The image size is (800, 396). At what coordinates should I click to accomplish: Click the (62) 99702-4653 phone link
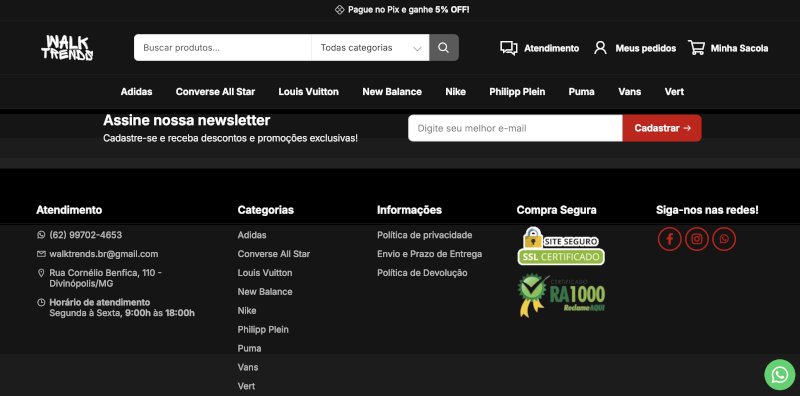tap(86, 235)
